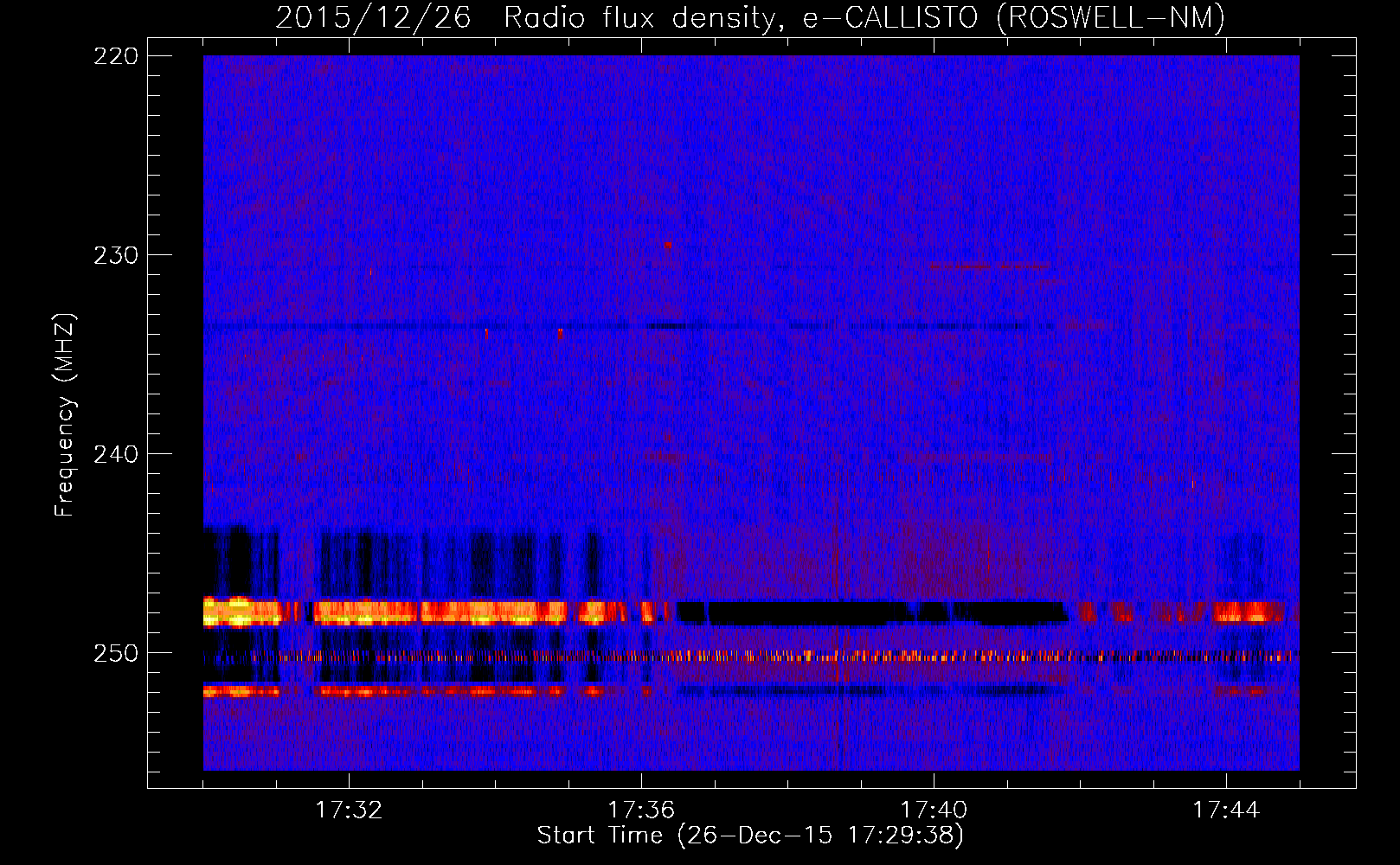1400x865 pixels.
Task: Click the bright yellow emission band near 248 MHz
Action: click(x=385, y=612)
